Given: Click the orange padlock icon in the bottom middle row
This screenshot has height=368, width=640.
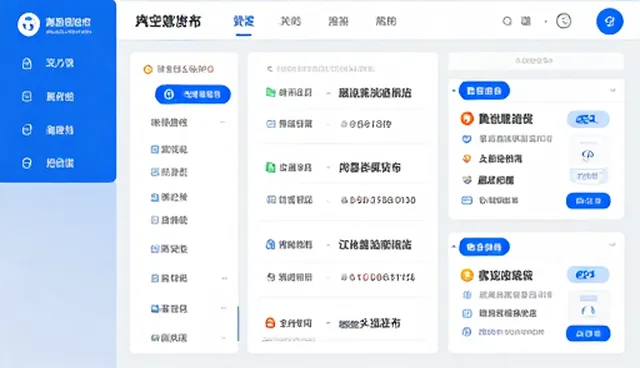Looking at the screenshot, I should pos(270,323).
